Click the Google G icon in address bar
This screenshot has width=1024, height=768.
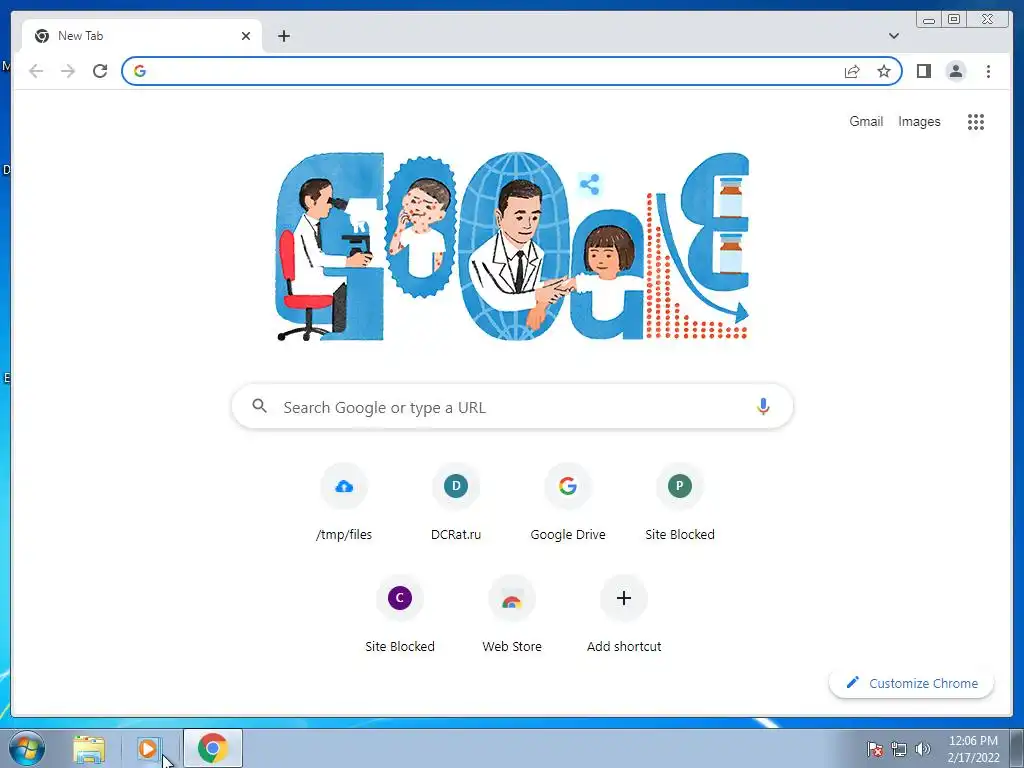coord(140,71)
